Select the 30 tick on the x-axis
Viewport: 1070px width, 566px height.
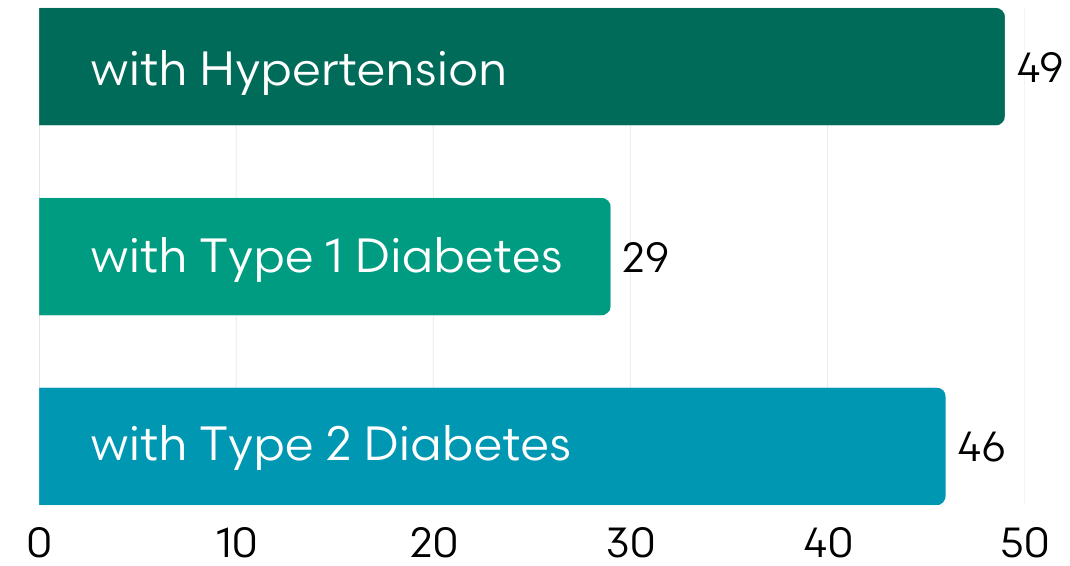pyautogui.click(x=630, y=543)
